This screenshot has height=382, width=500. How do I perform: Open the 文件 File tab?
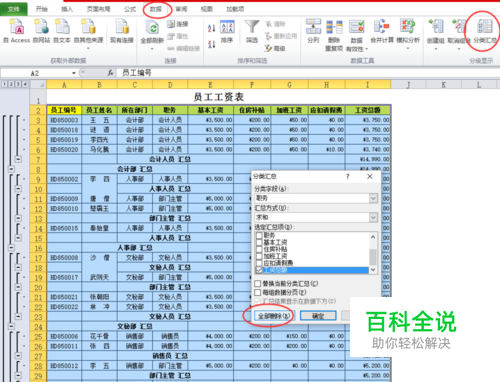14,9
